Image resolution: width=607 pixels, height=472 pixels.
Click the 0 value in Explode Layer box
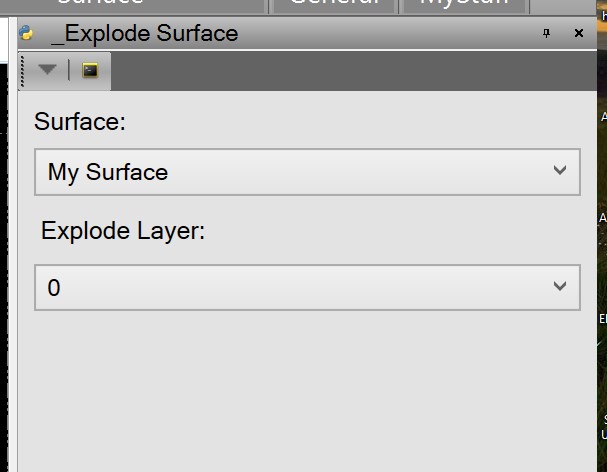[54, 288]
